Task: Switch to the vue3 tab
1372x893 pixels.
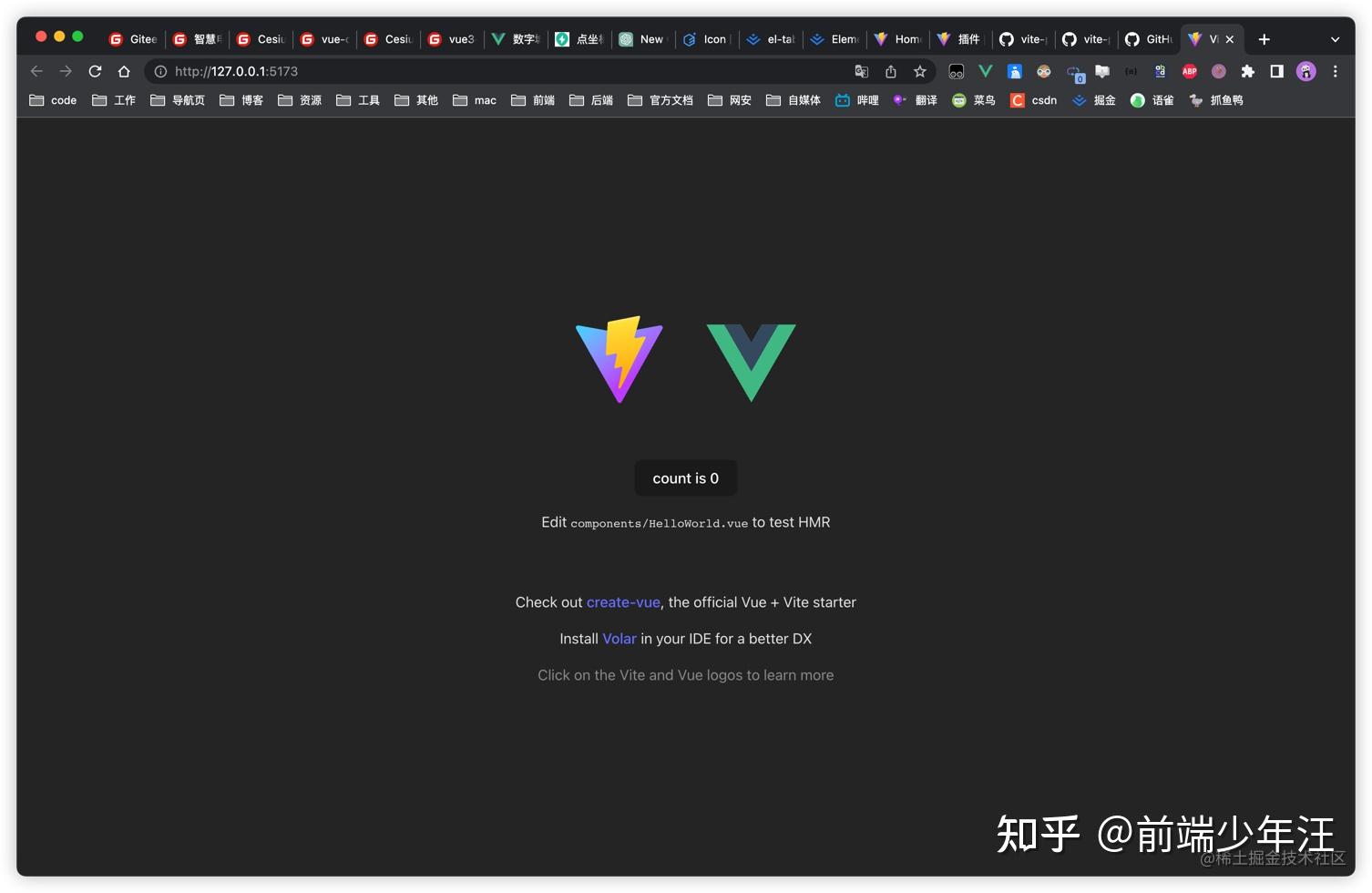Action: pyautogui.click(x=451, y=39)
